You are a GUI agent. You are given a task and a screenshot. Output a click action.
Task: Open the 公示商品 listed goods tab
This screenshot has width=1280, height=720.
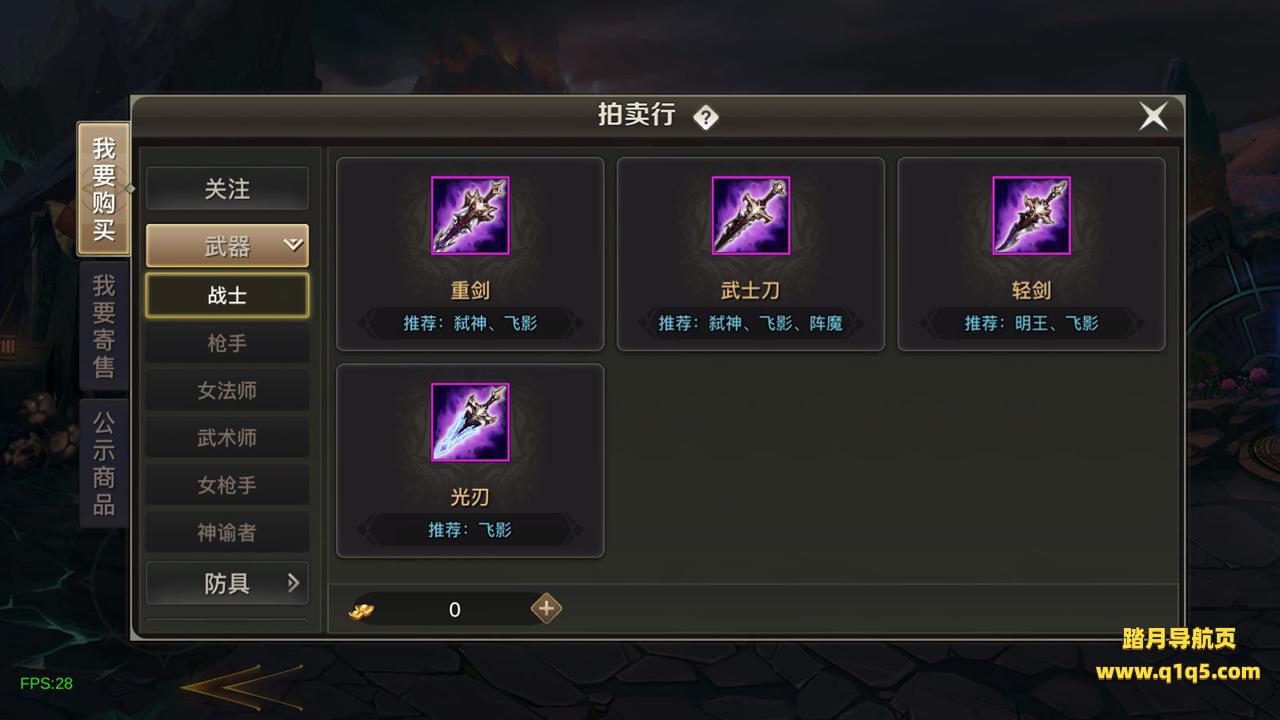pyautogui.click(x=104, y=463)
